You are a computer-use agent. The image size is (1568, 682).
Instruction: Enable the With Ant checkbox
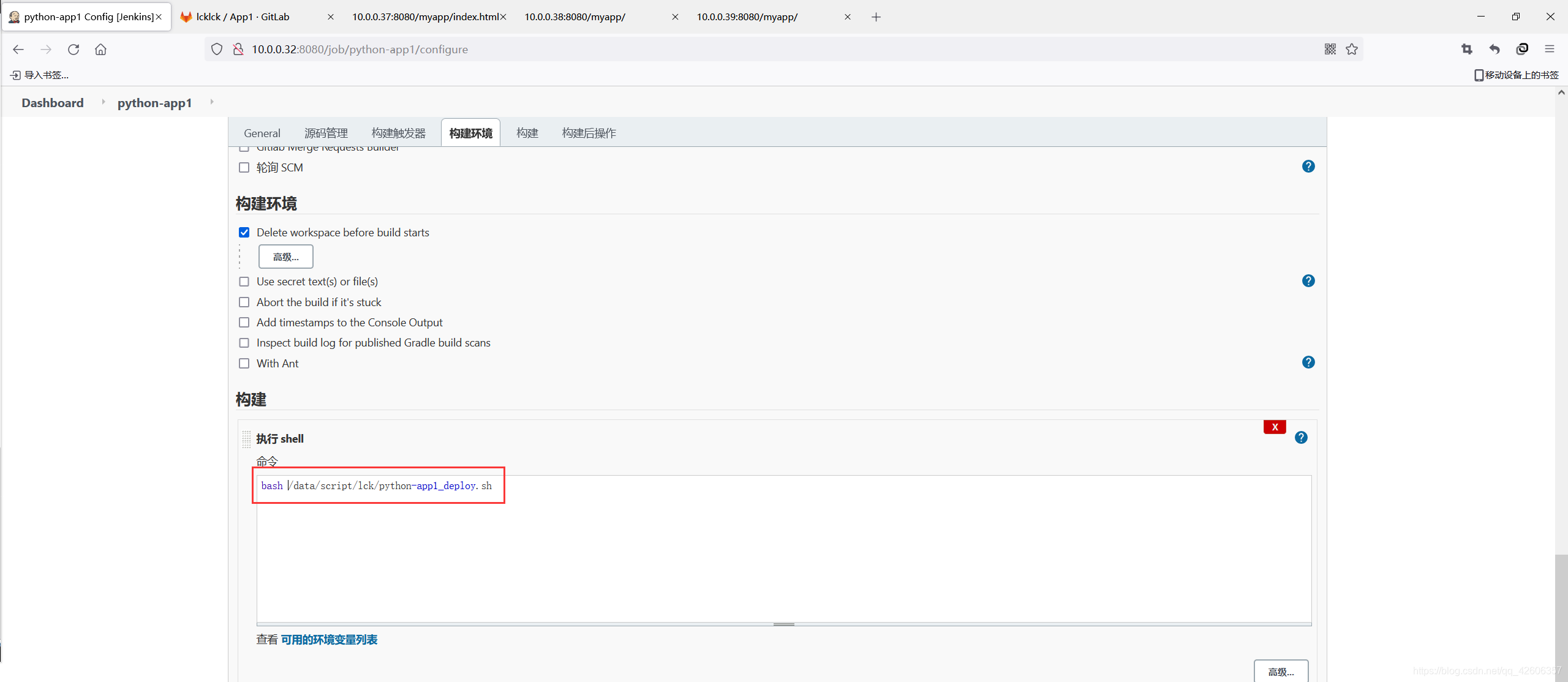244,364
